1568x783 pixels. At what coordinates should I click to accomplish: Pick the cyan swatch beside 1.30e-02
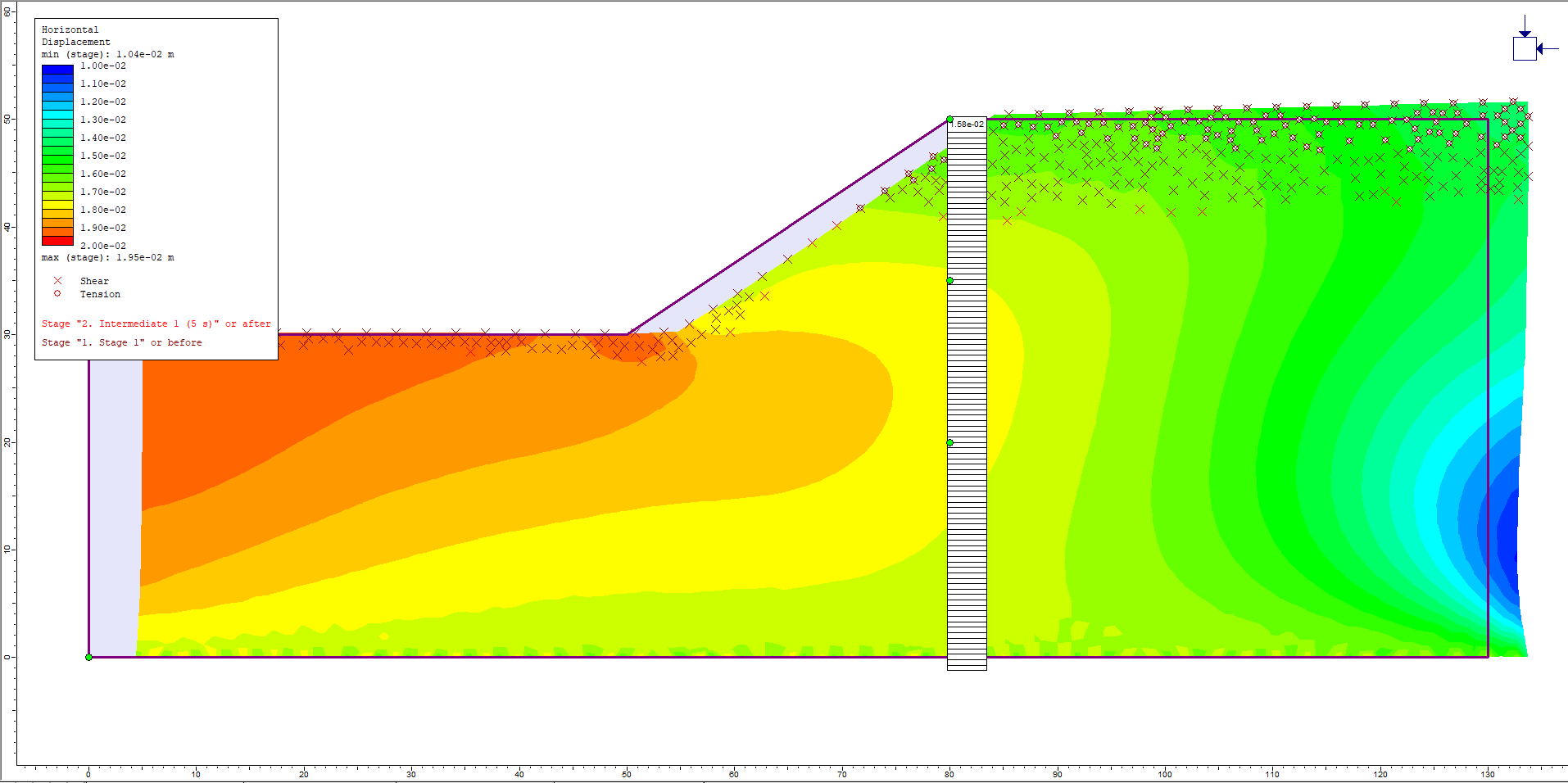[57, 115]
